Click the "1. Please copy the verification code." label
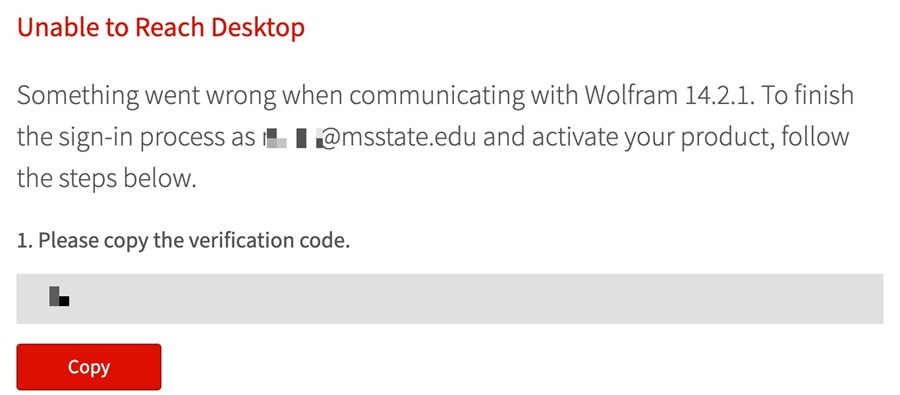Screen dimensions: 900x395 pyautogui.click(x=183, y=241)
